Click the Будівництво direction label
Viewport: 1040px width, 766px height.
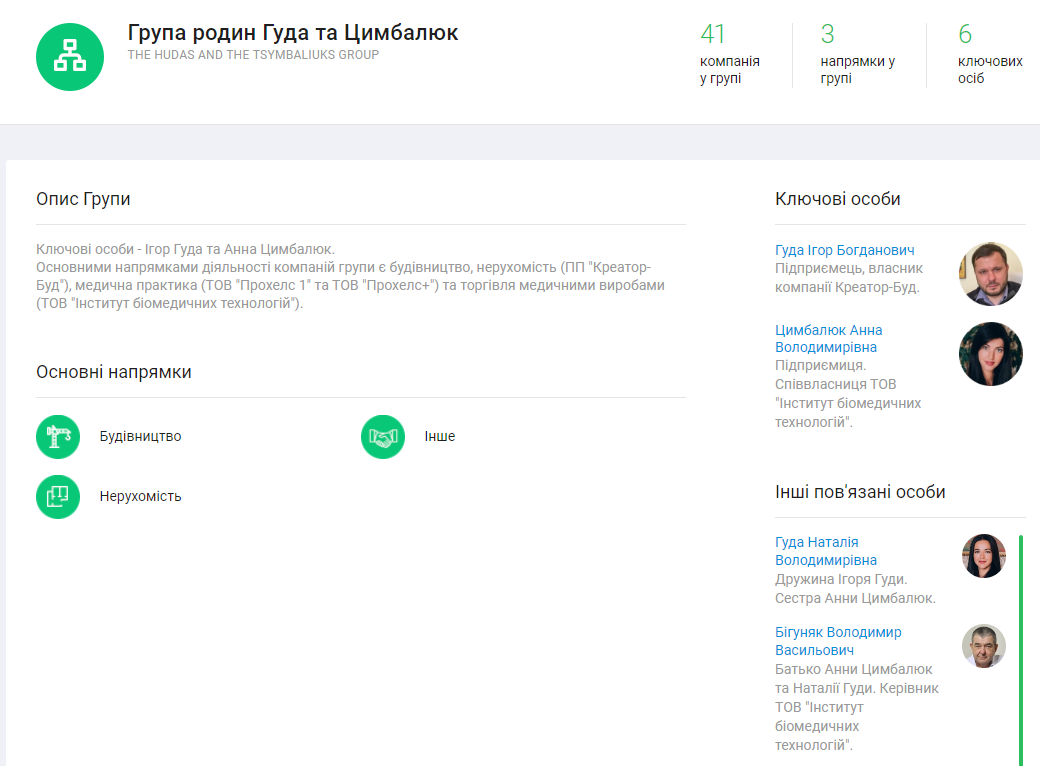pos(140,437)
